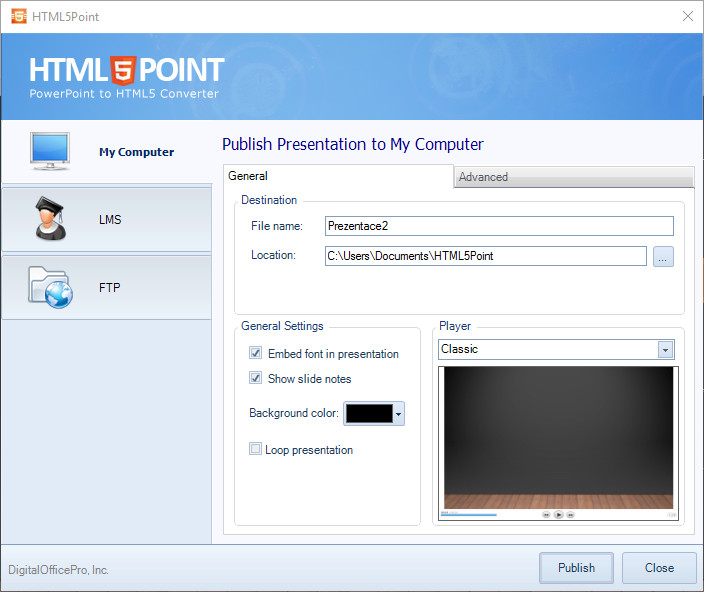Expand the Classic player dropdown
The width and height of the screenshot is (704, 592).
pyautogui.click(x=665, y=350)
